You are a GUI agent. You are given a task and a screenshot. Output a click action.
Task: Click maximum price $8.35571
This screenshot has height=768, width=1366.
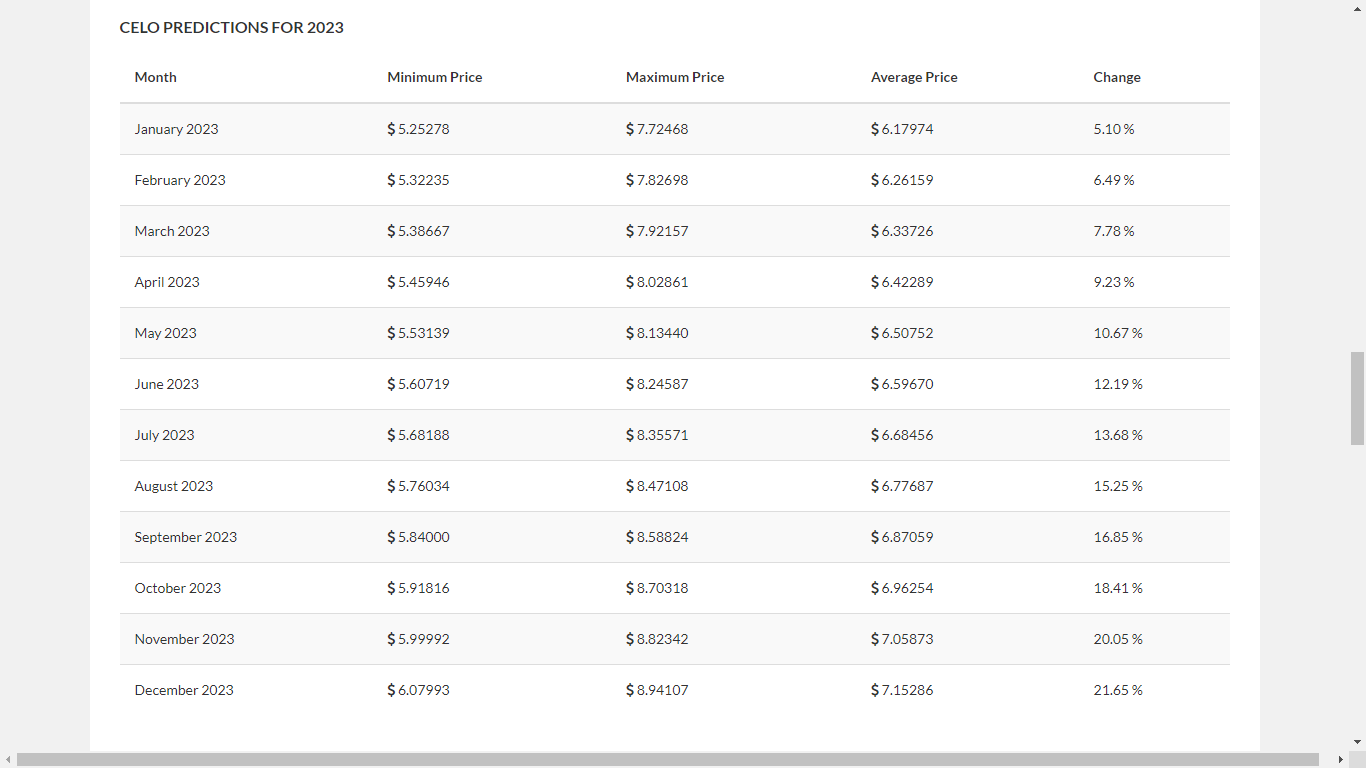657,435
